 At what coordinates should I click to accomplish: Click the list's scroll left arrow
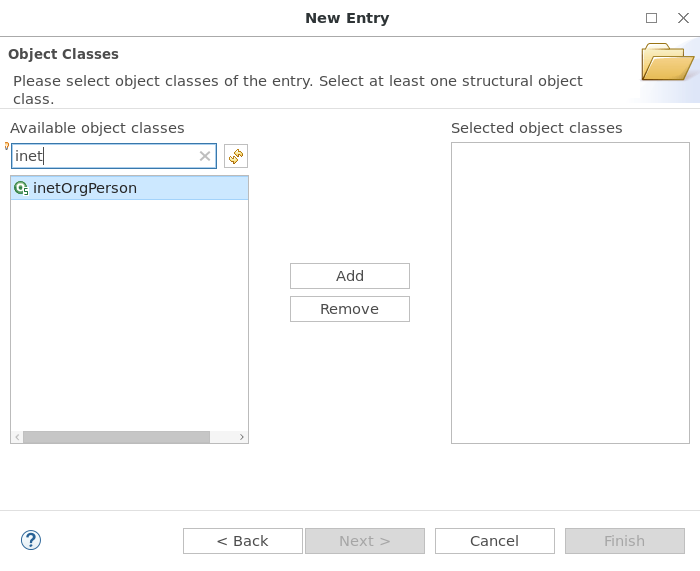pyautogui.click(x=17, y=437)
